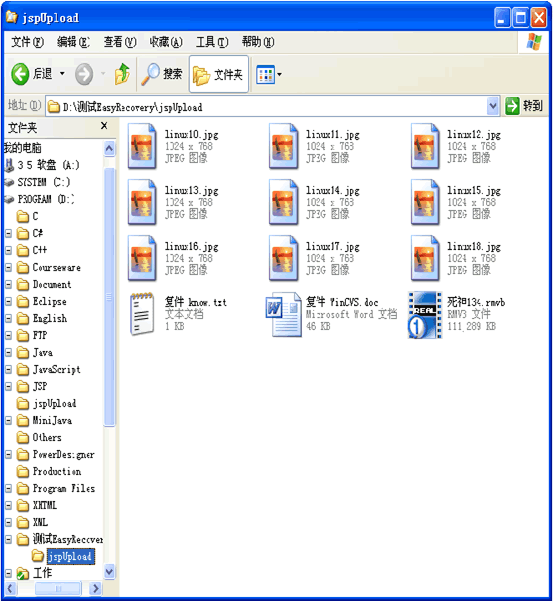Viewport: 554px width, 602px height.
Task: Open the Views layout dropdown
Action: coord(269,74)
